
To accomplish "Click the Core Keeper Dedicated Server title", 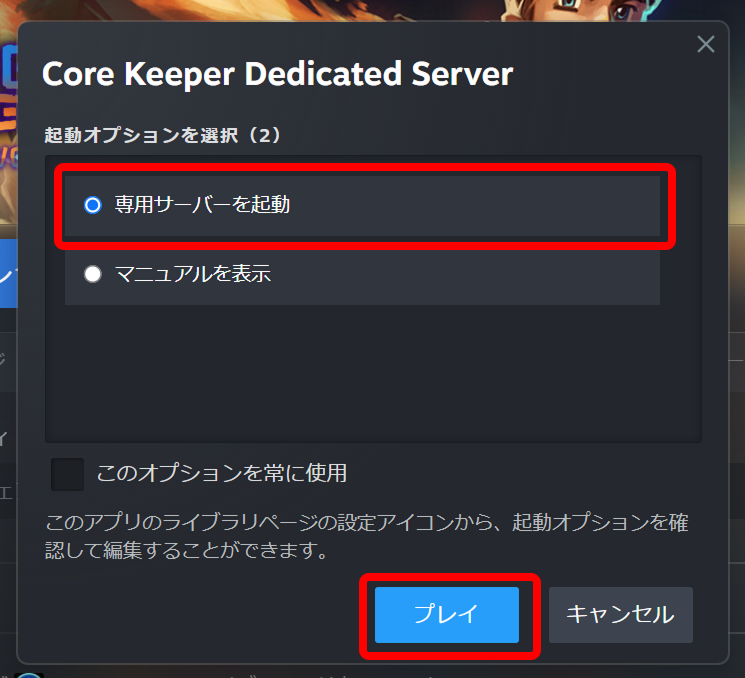I will [277, 74].
